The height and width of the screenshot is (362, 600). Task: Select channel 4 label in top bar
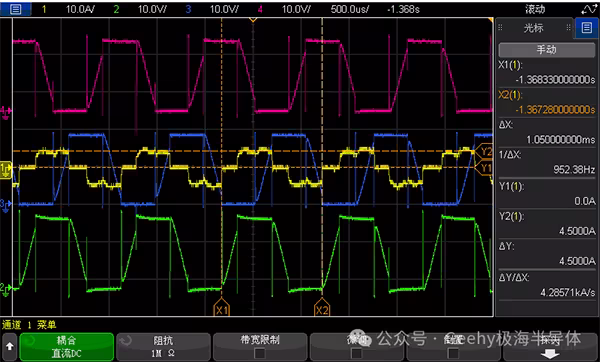pyautogui.click(x=260, y=9)
